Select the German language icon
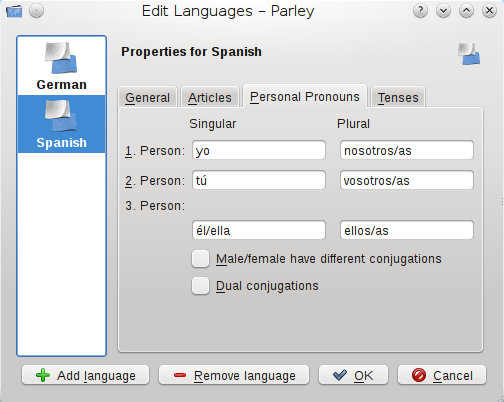The image size is (504, 402). click(61, 58)
